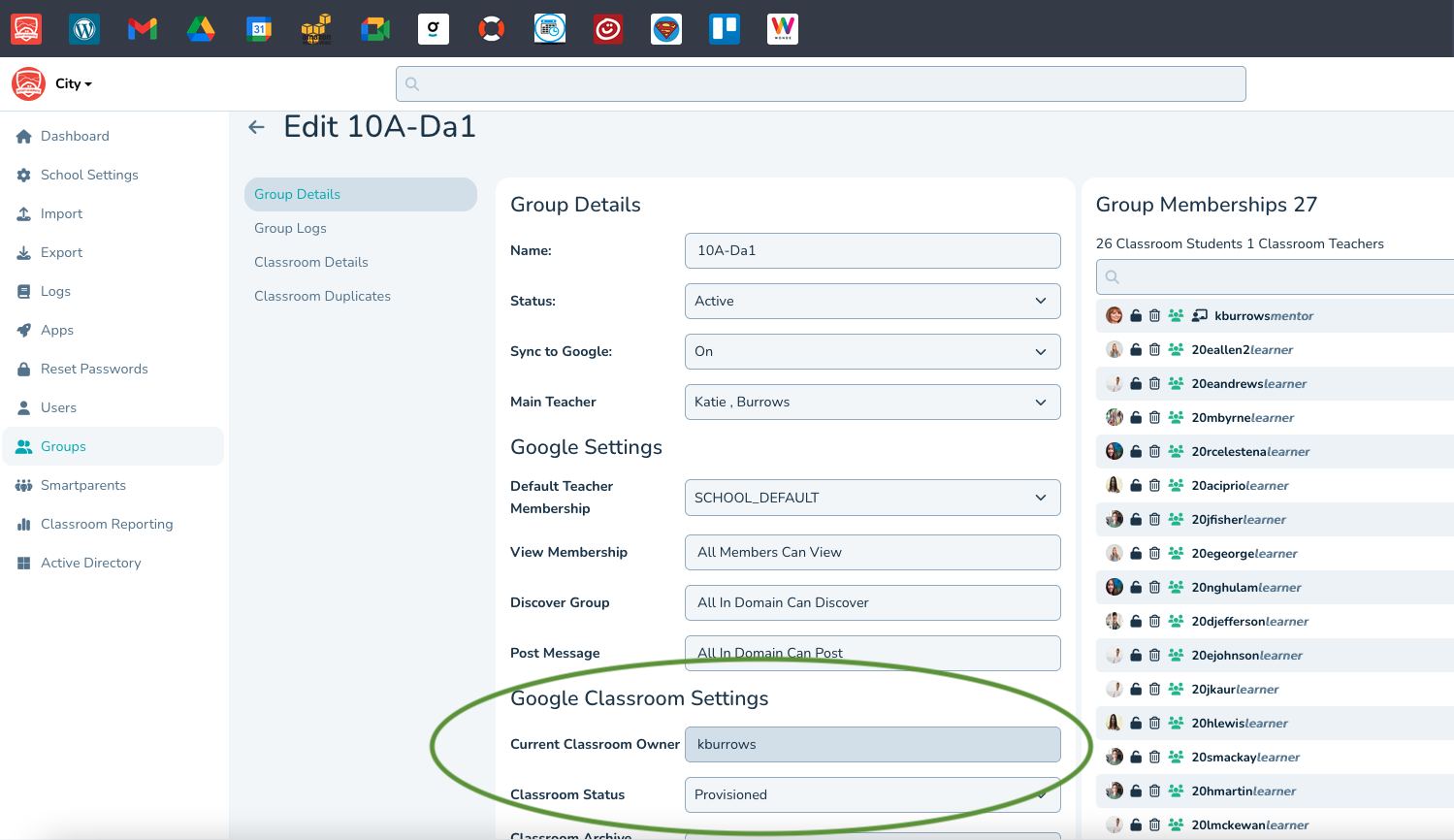This screenshot has width=1454, height=840.
Task: Expand the Main Teacher dropdown
Action: pyautogui.click(x=871, y=403)
